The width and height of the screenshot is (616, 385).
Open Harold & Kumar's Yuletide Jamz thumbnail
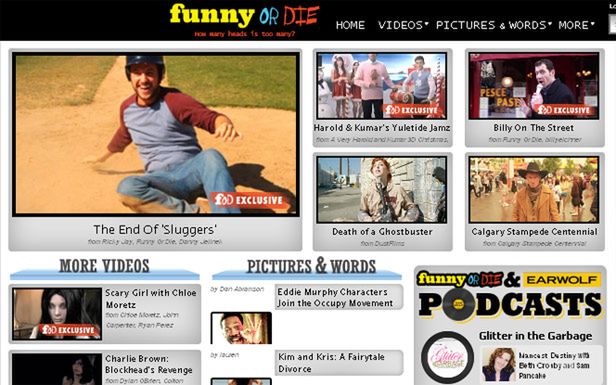tap(382, 86)
